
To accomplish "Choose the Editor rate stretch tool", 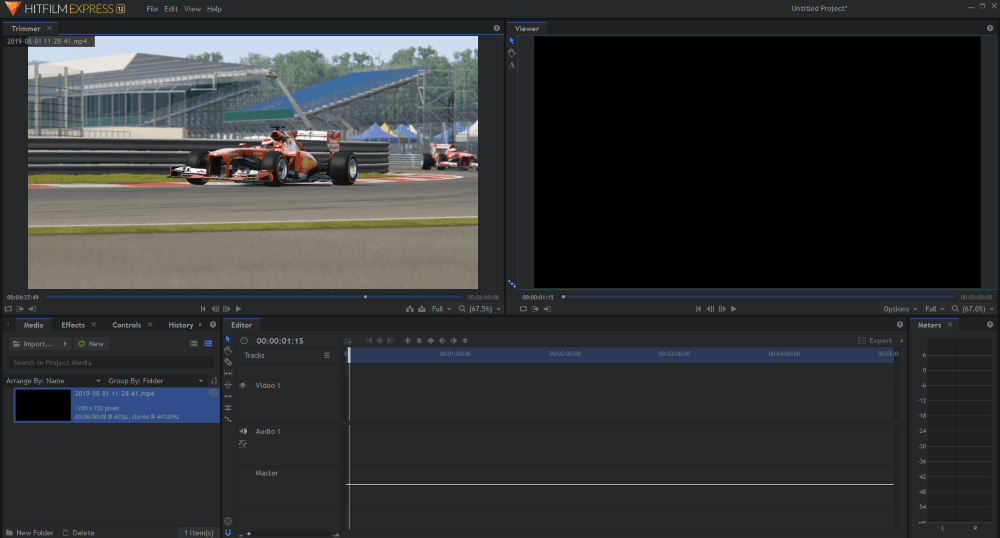I will (x=228, y=419).
